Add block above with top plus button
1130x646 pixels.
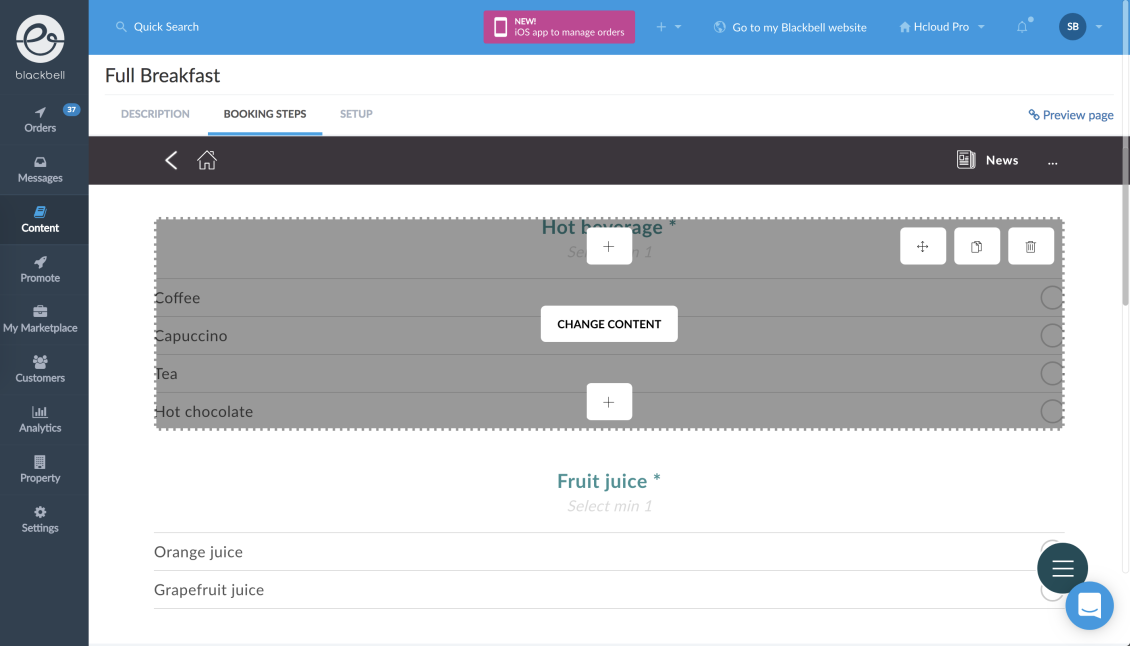click(609, 247)
